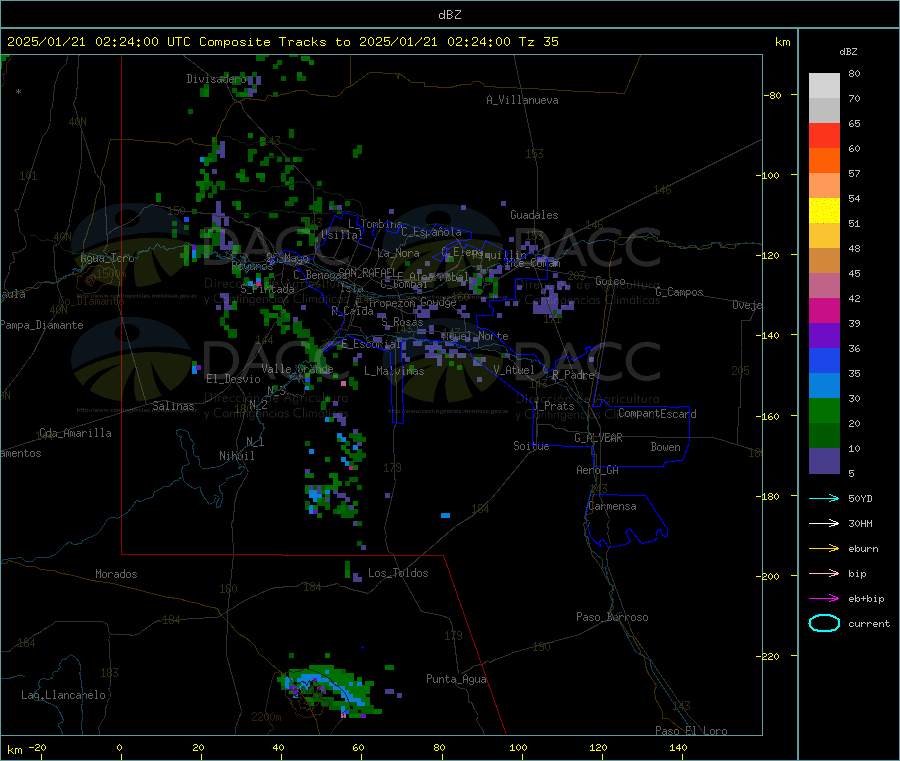Click the eb+bip magenta arrow legend icon

pos(824,599)
